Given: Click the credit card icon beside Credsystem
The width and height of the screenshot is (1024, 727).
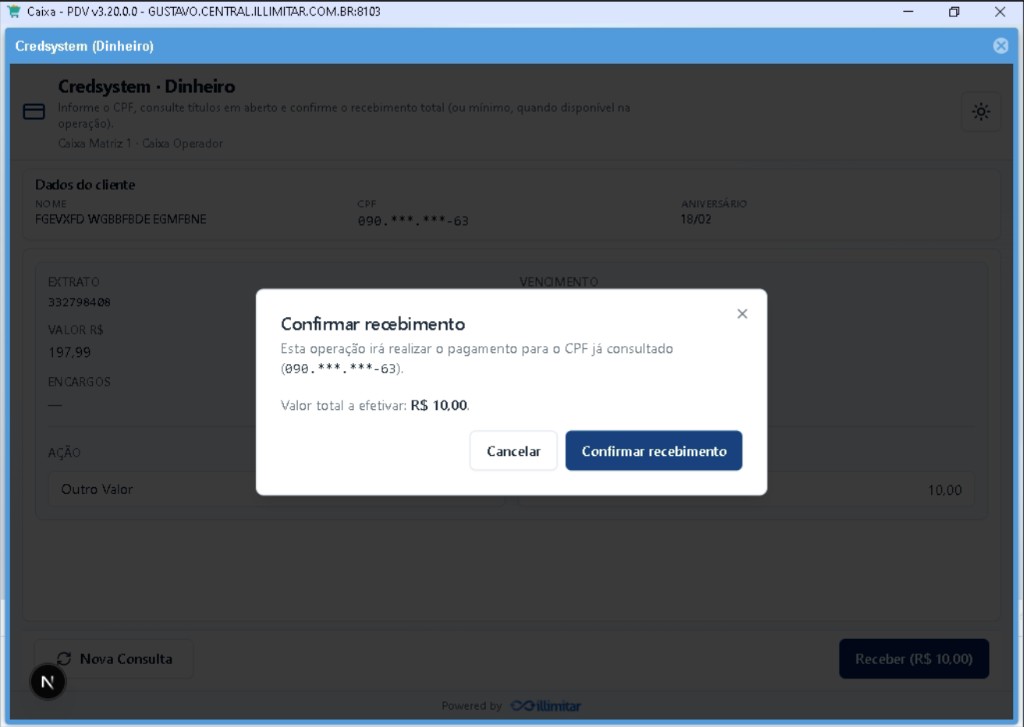Looking at the screenshot, I should pos(34,112).
